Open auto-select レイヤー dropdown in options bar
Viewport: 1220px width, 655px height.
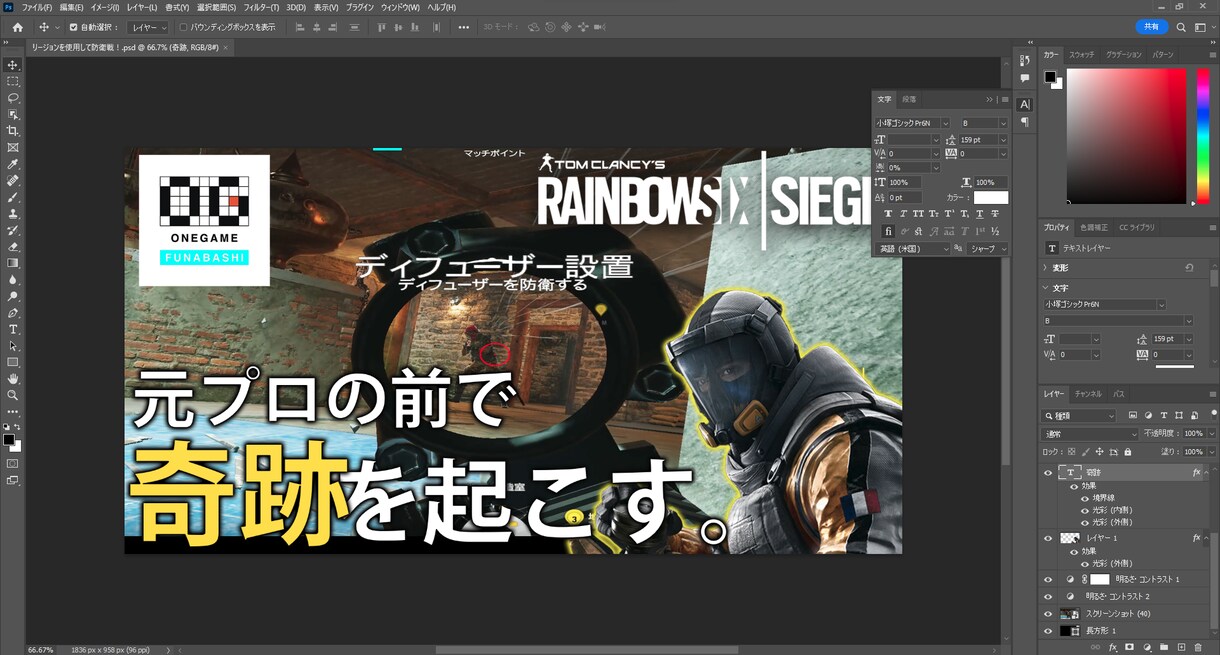(150, 27)
